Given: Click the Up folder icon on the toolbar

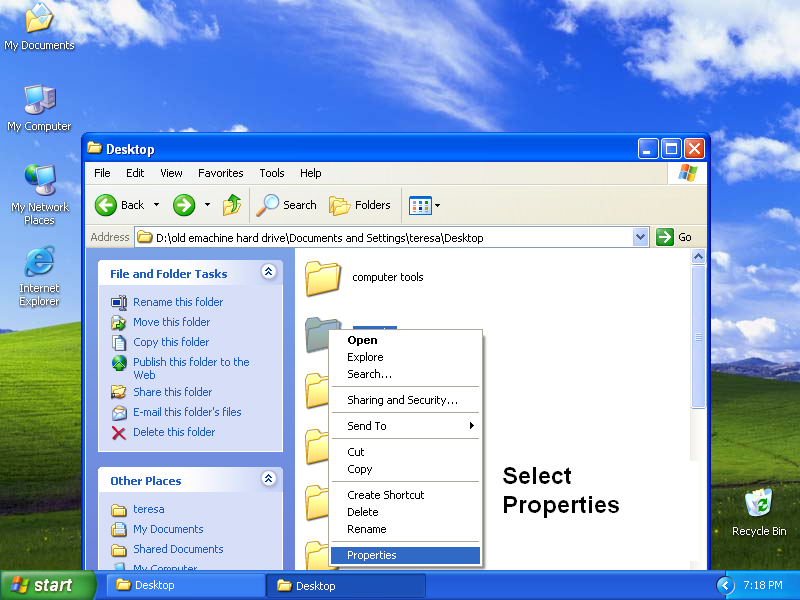Looking at the screenshot, I should pyautogui.click(x=233, y=205).
